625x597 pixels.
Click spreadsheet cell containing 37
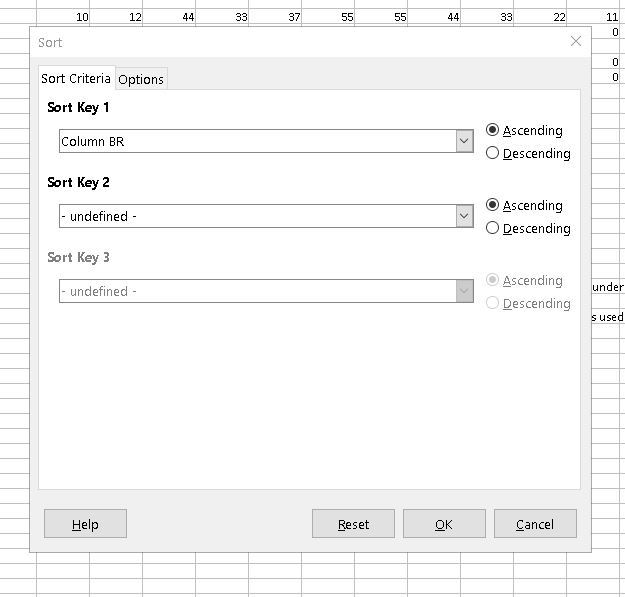(275, 17)
